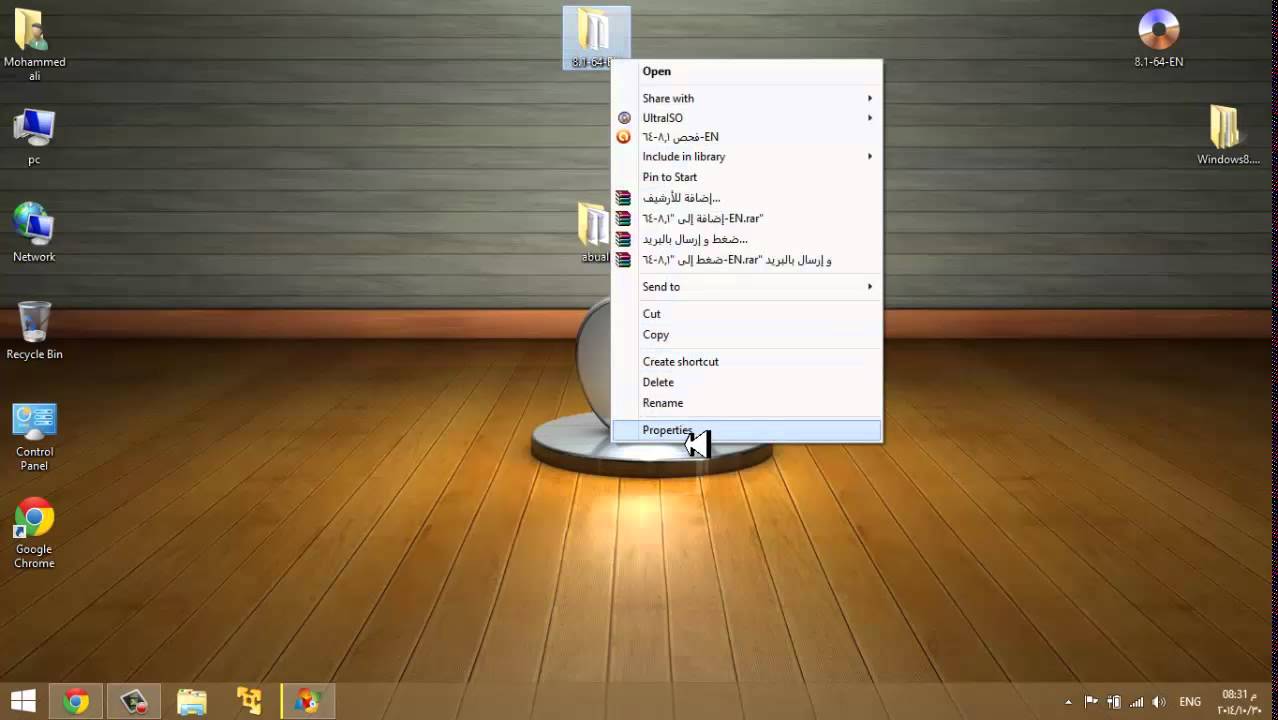Choose Pin to Start
This screenshot has height=720, width=1278.
point(747,177)
